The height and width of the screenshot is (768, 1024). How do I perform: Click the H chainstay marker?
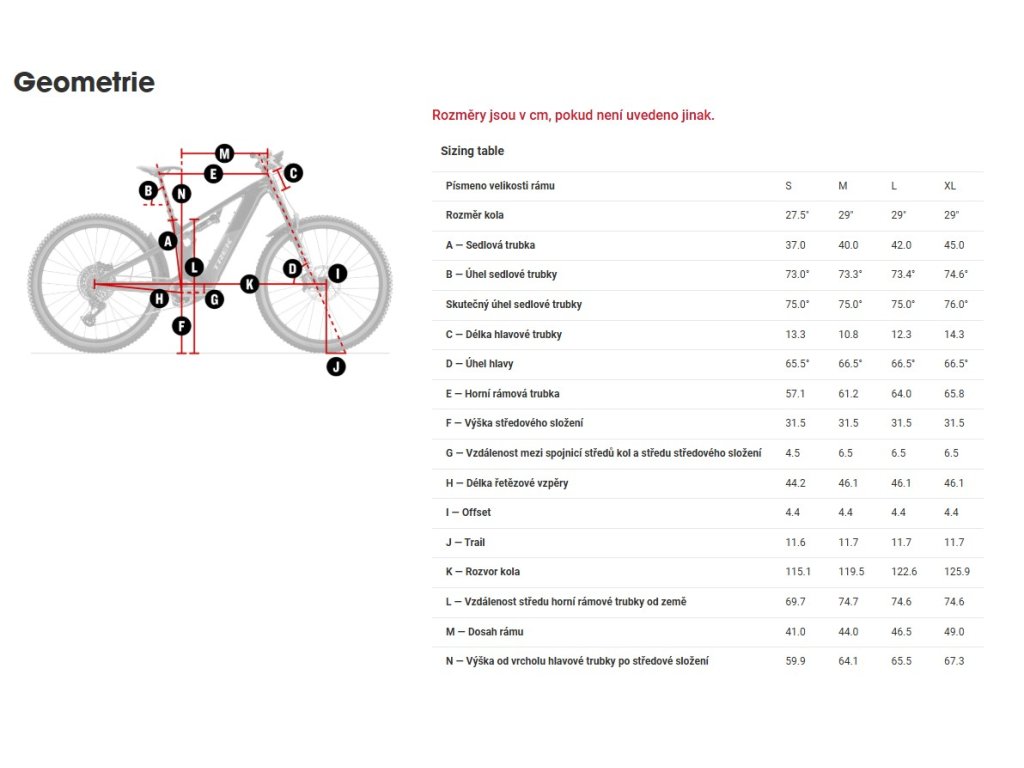pos(159,299)
